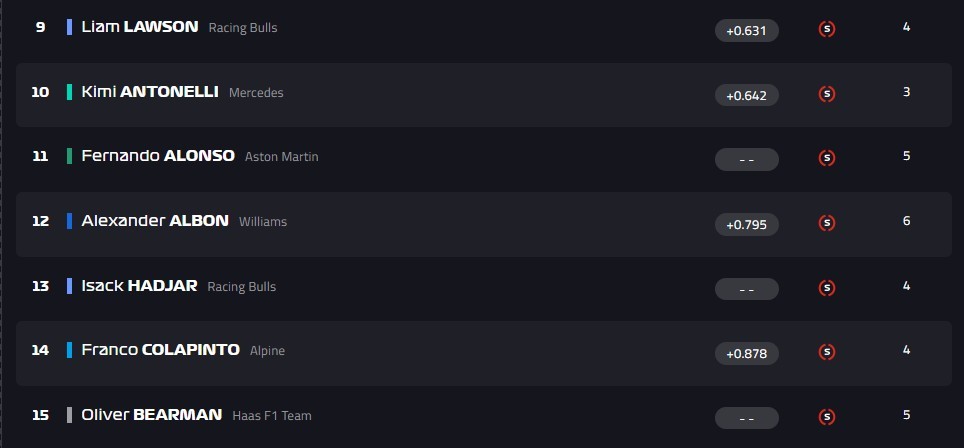This screenshot has height=448, width=964.
Task: Click the soft tyre icon in Alonso's row
Action: pos(827,158)
